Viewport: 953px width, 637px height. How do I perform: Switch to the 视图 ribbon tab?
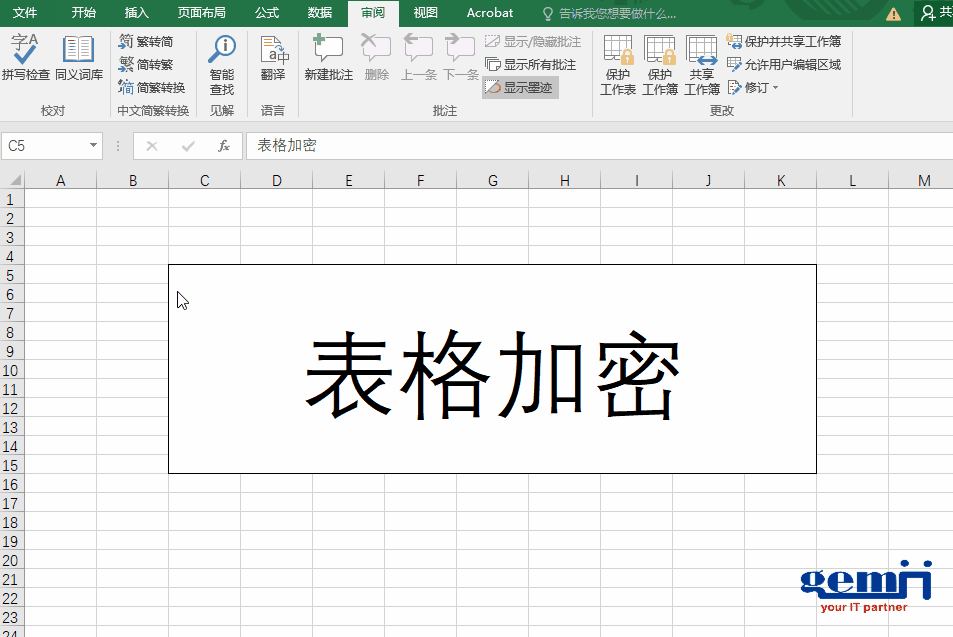point(424,13)
